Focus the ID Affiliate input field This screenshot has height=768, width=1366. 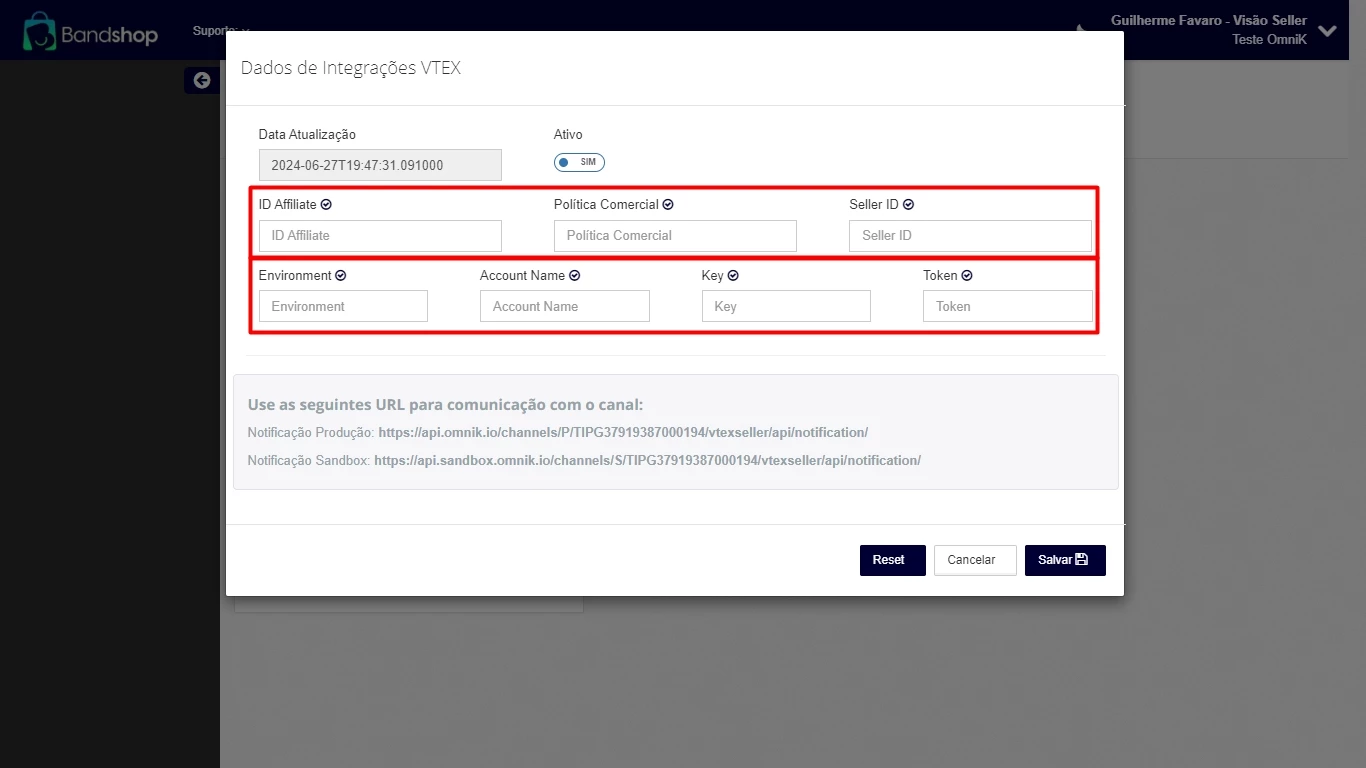pyautogui.click(x=380, y=236)
